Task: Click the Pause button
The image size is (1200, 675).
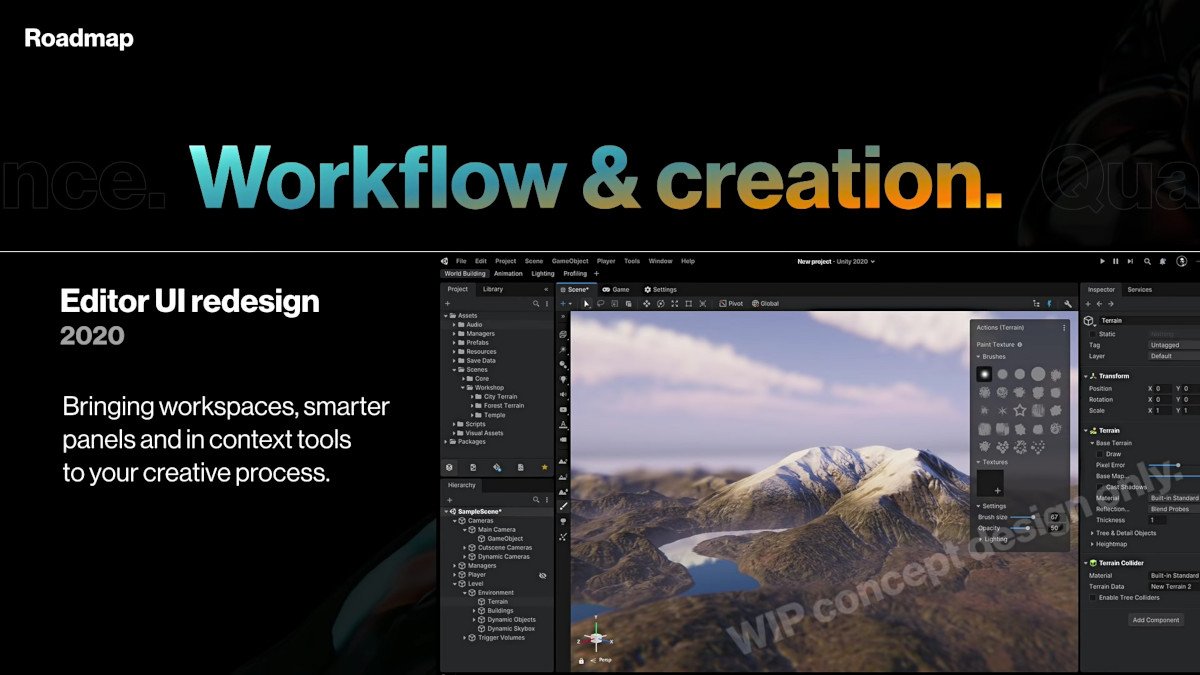Action: click(x=1115, y=261)
